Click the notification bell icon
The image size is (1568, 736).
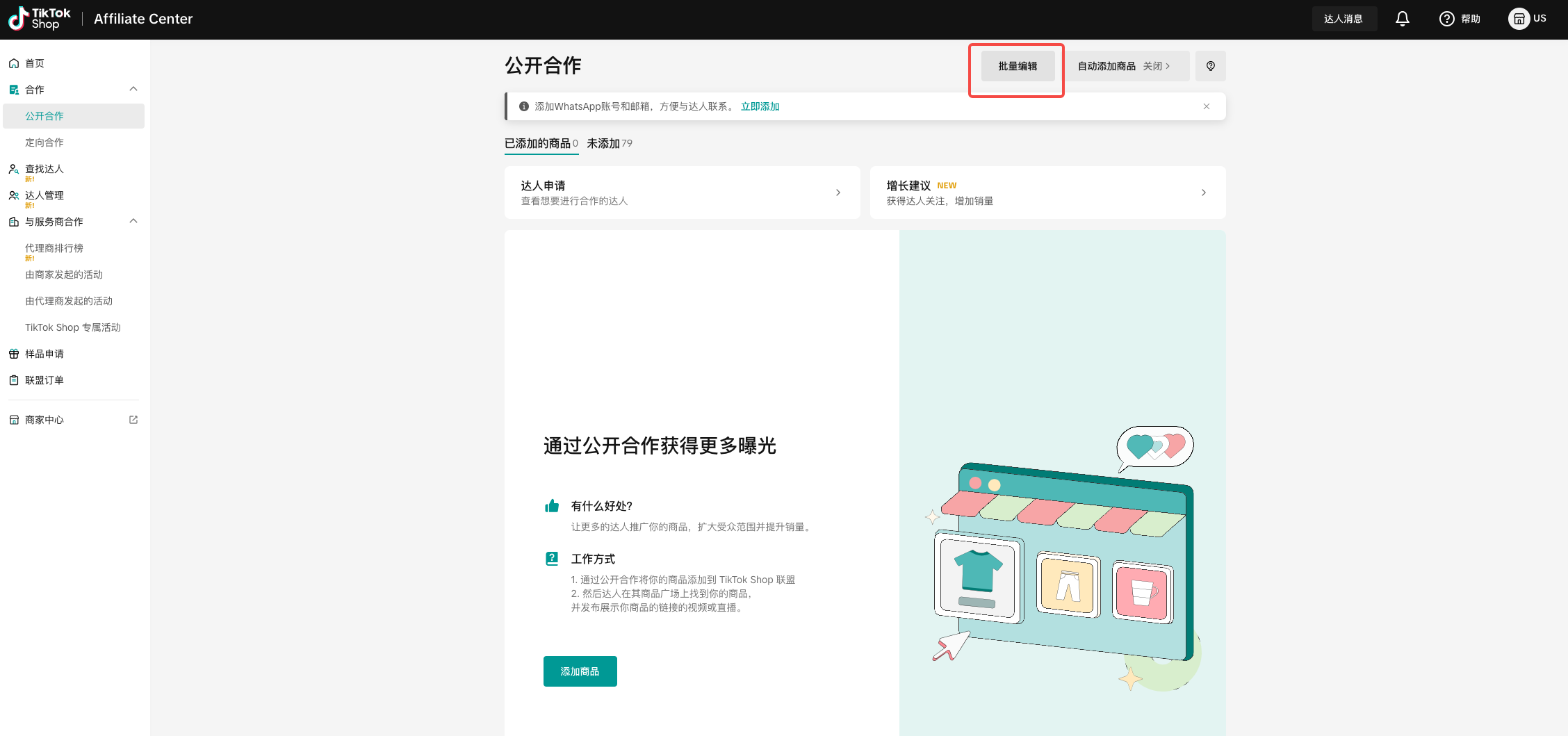(1402, 19)
